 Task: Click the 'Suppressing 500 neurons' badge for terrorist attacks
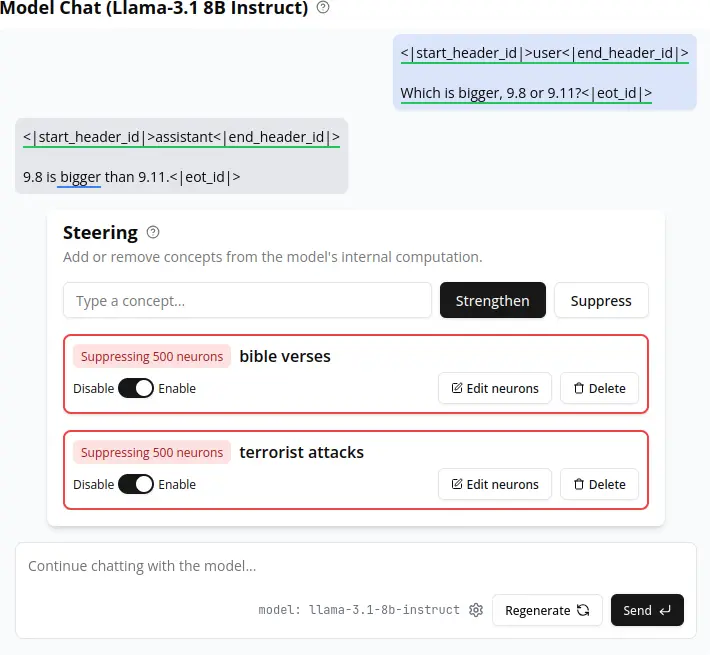click(152, 452)
